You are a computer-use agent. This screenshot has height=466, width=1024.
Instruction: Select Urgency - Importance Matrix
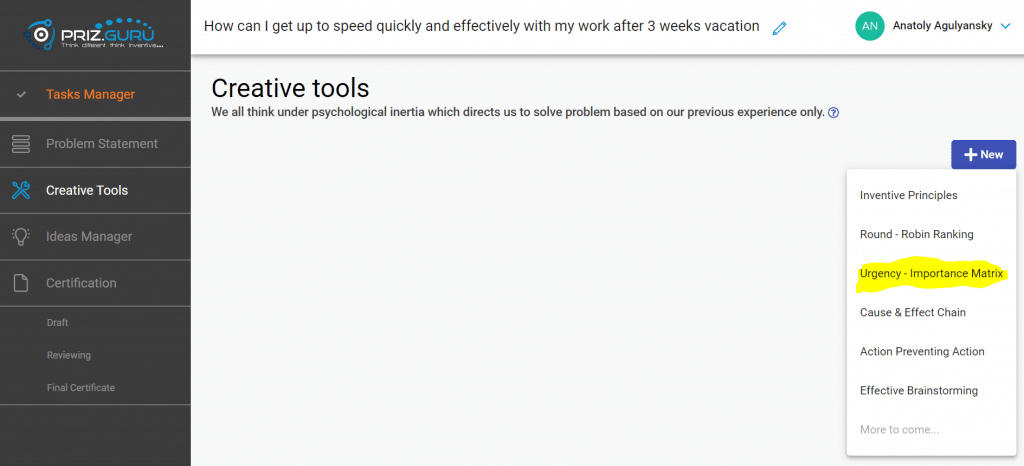pos(930,273)
